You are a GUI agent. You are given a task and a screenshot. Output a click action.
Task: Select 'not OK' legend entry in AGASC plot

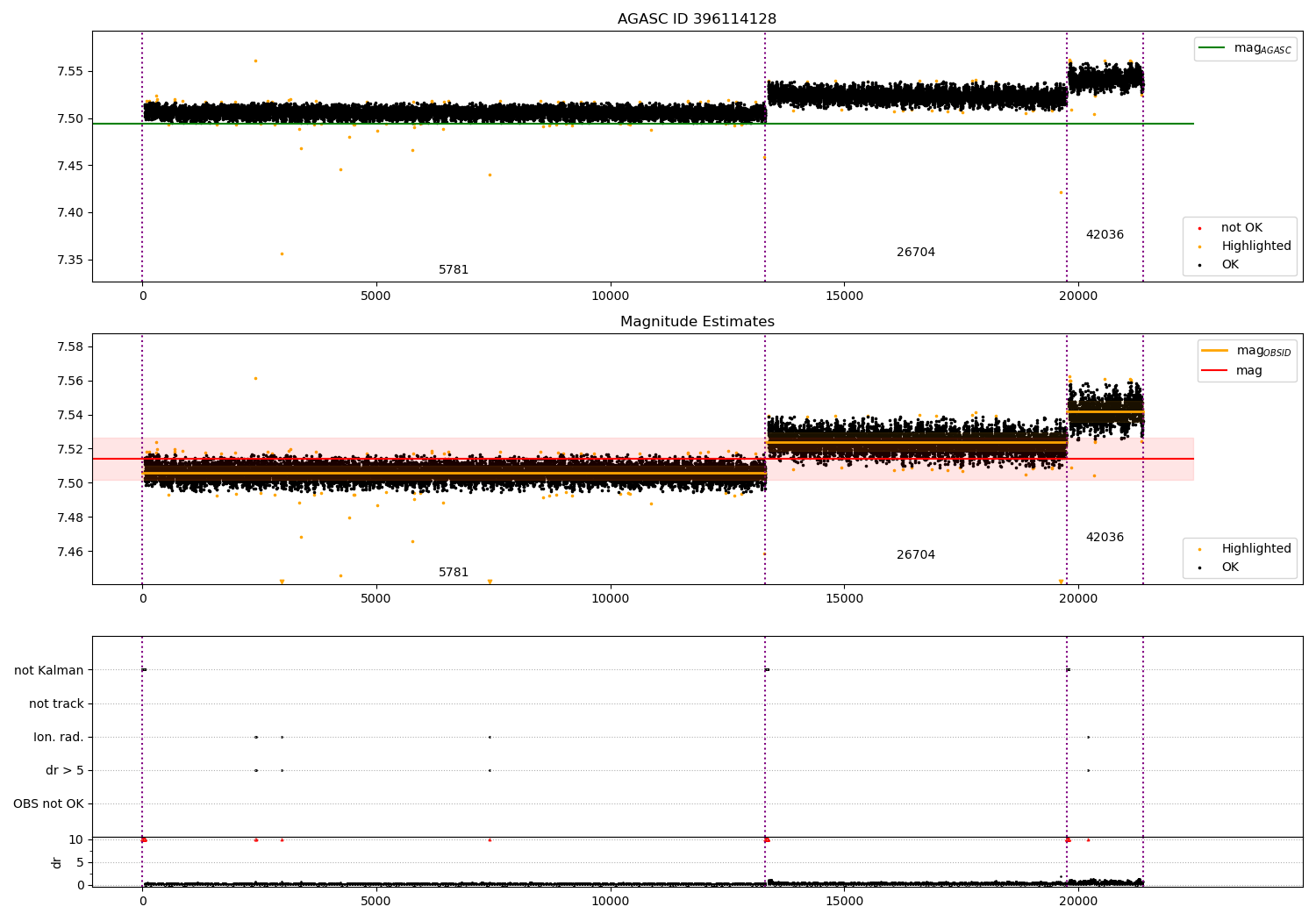coord(1241,228)
